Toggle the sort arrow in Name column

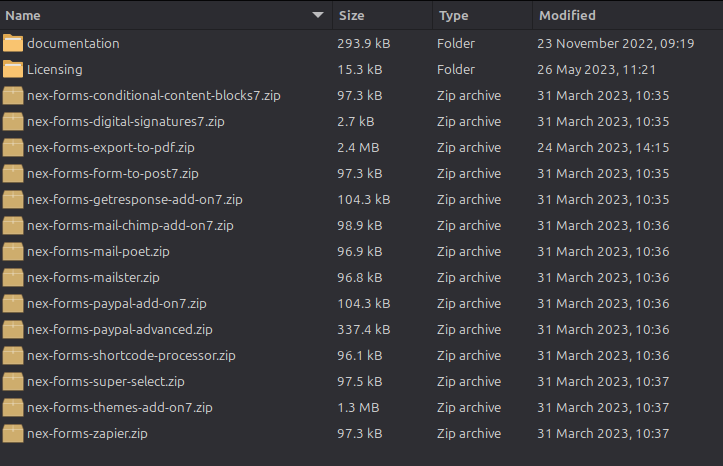(x=318, y=15)
